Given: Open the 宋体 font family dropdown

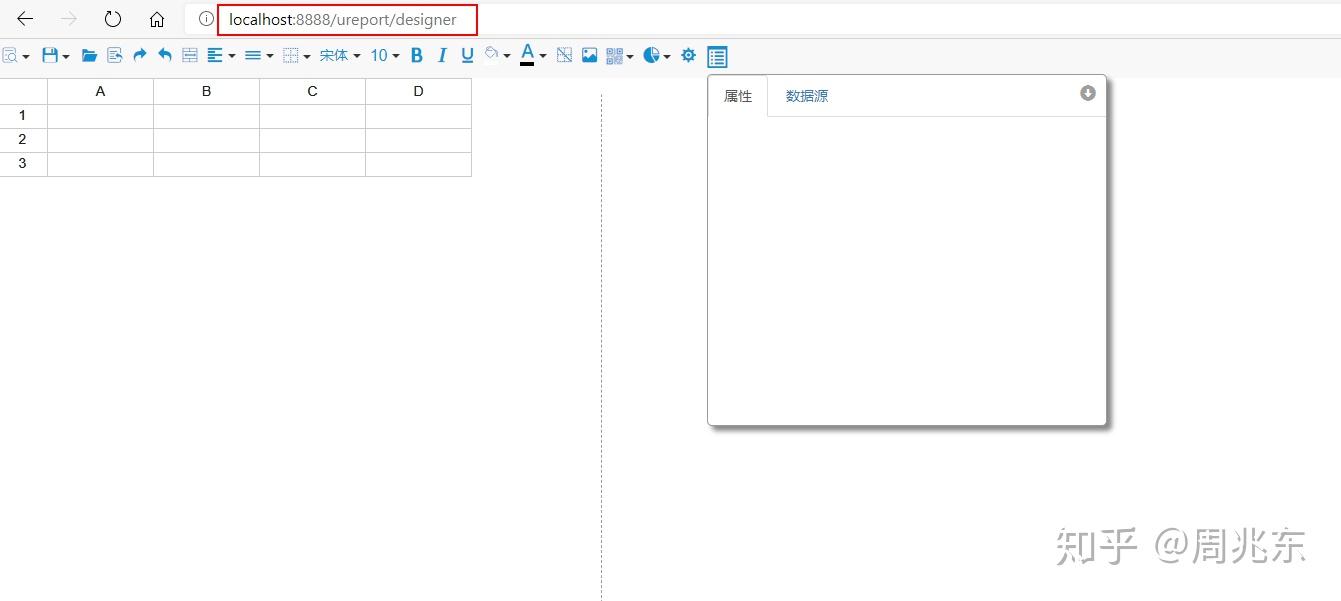Looking at the screenshot, I should pyautogui.click(x=340, y=56).
